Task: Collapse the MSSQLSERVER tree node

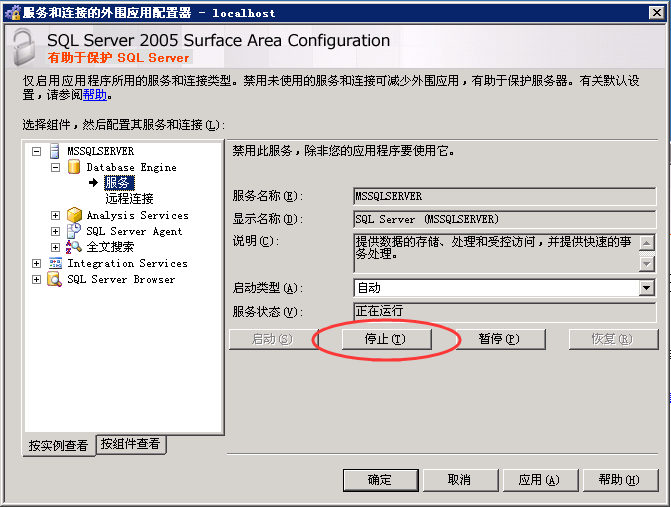Action: (x=36, y=151)
